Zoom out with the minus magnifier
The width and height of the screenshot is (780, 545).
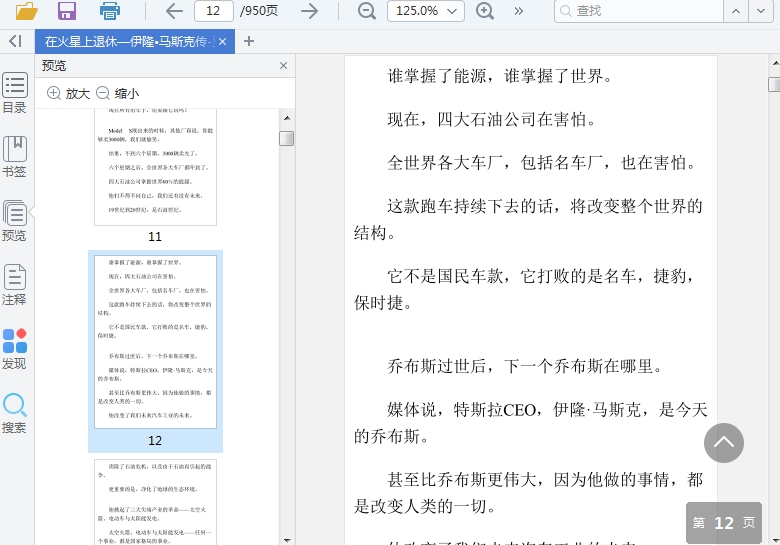tap(367, 11)
